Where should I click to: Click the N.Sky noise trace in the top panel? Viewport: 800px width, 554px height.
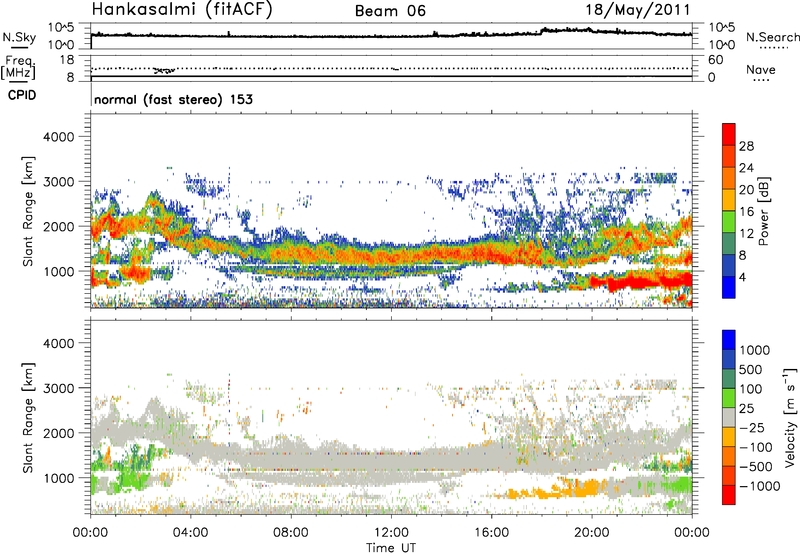[391, 35]
